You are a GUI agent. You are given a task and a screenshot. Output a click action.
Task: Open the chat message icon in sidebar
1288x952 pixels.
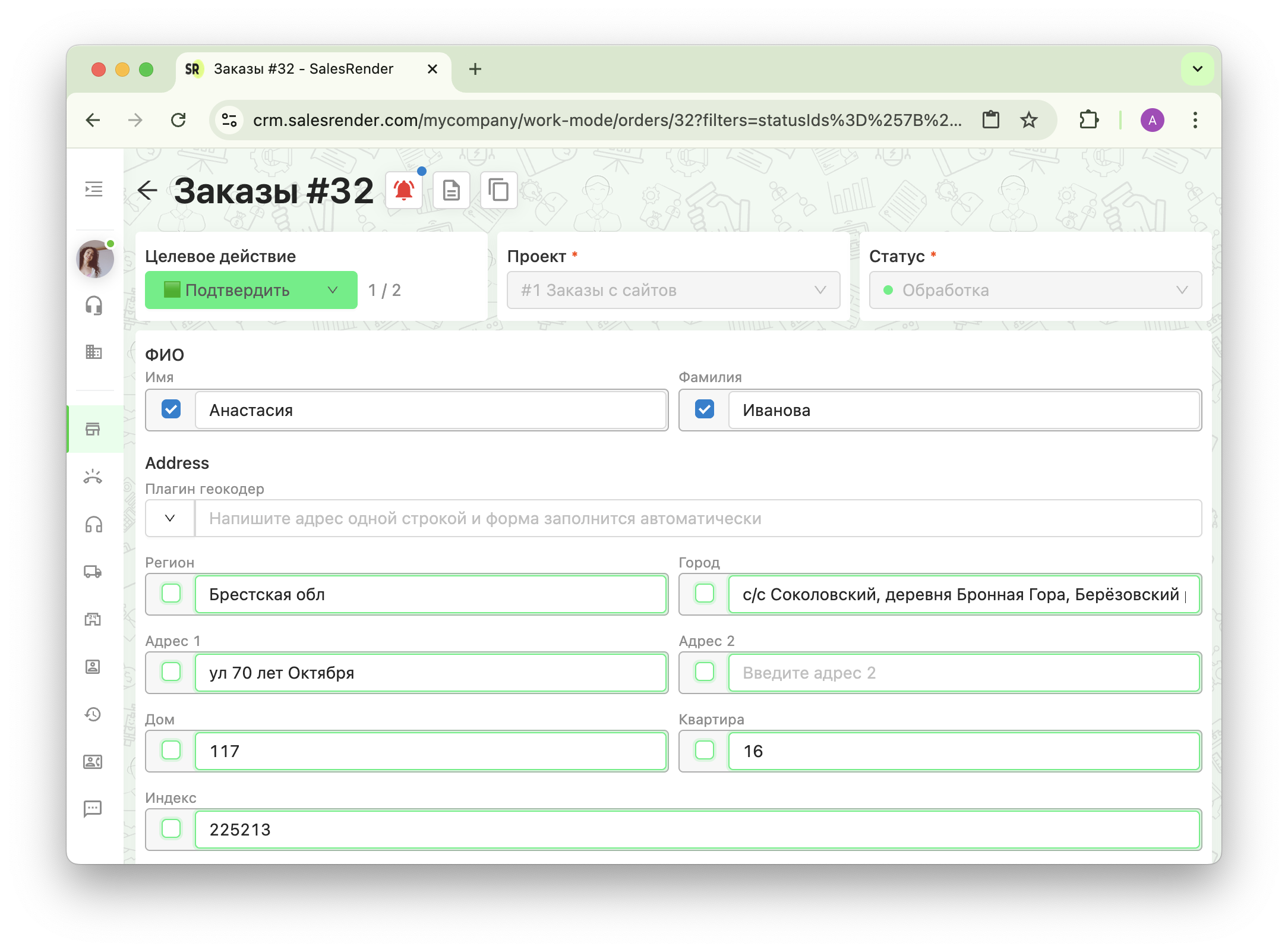point(93,809)
